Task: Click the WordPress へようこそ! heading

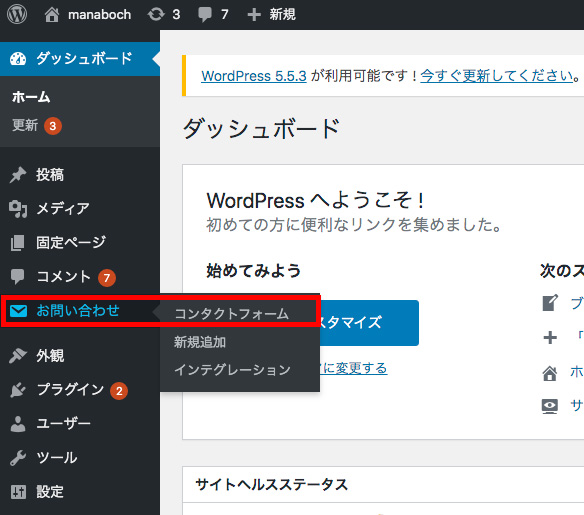Action: 315,200
